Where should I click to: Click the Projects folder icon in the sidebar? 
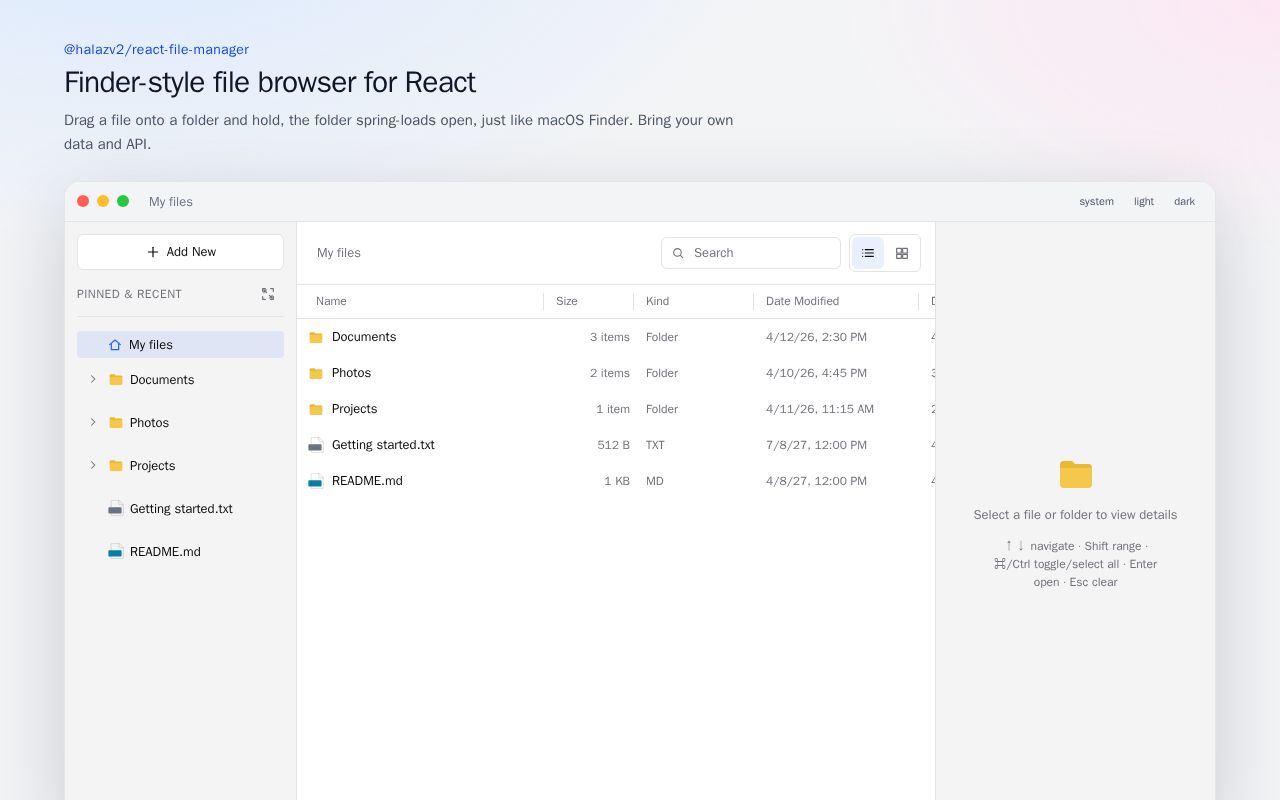116,466
